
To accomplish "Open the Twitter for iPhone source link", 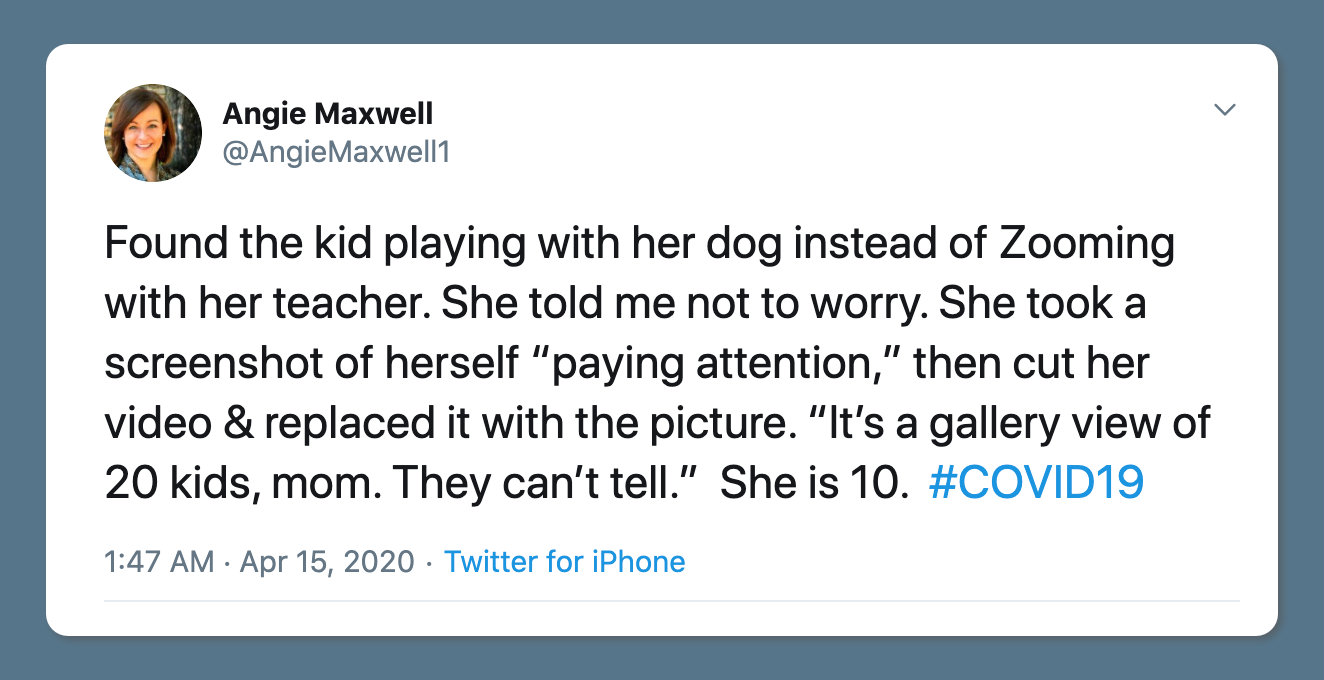I will pyautogui.click(x=565, y=562).
